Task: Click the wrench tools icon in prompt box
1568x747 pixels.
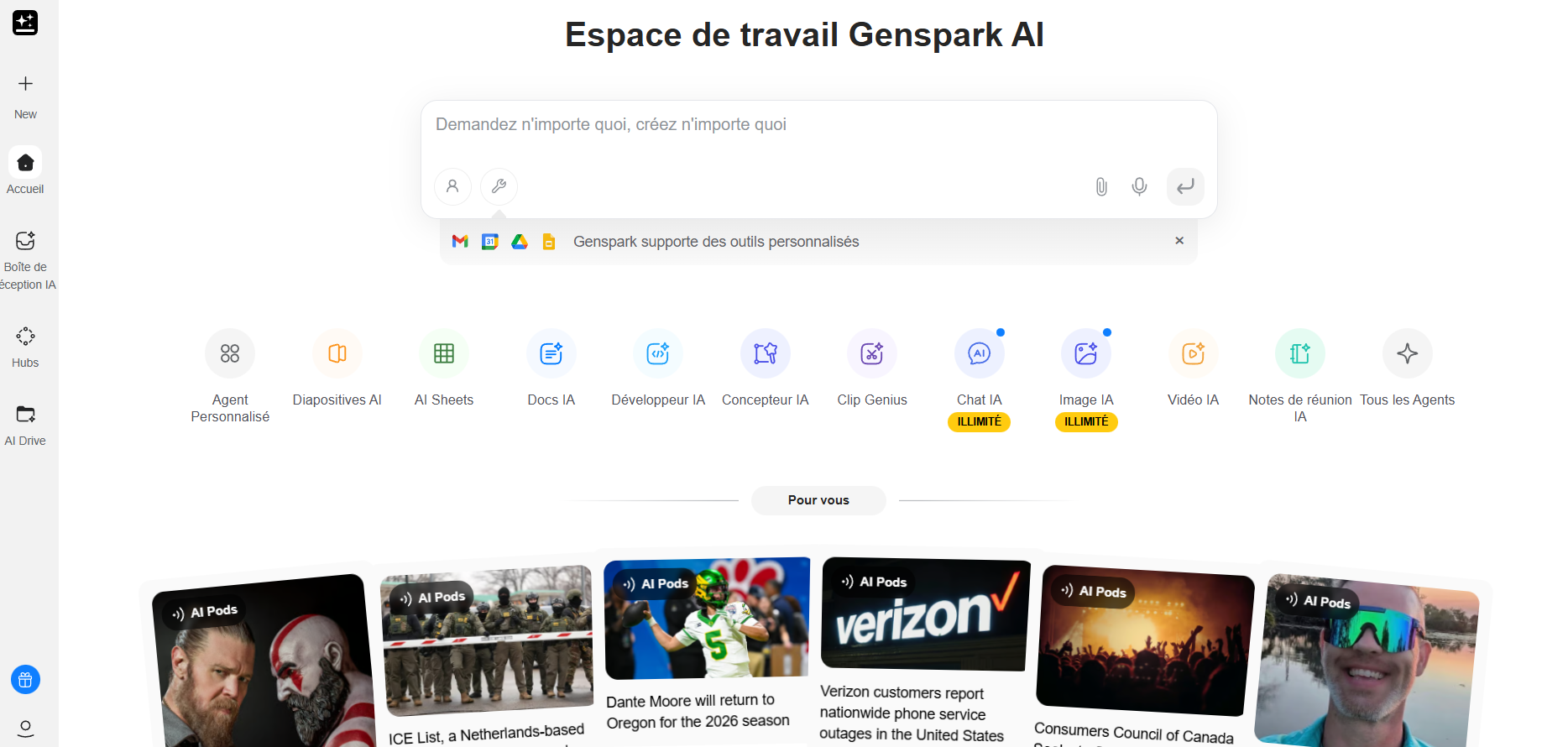Action: (499, 186)
